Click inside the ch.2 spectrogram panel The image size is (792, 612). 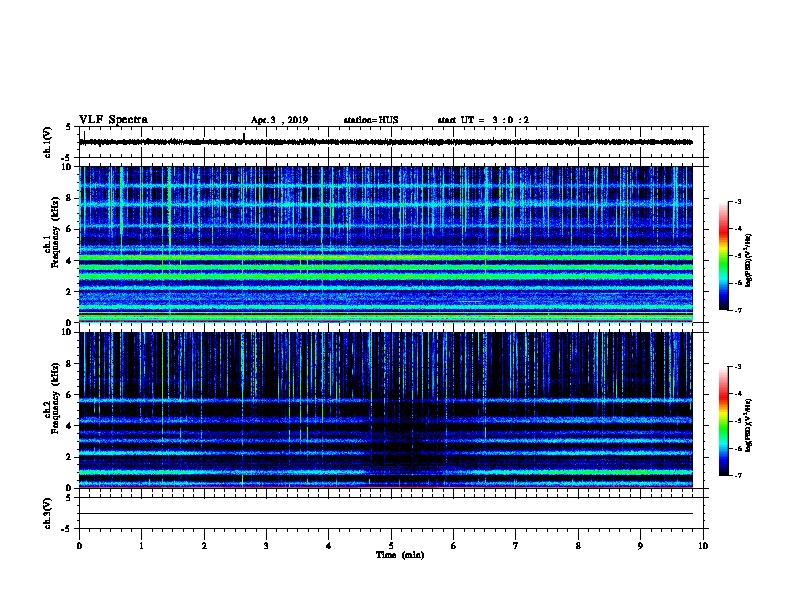coord(385,410)
